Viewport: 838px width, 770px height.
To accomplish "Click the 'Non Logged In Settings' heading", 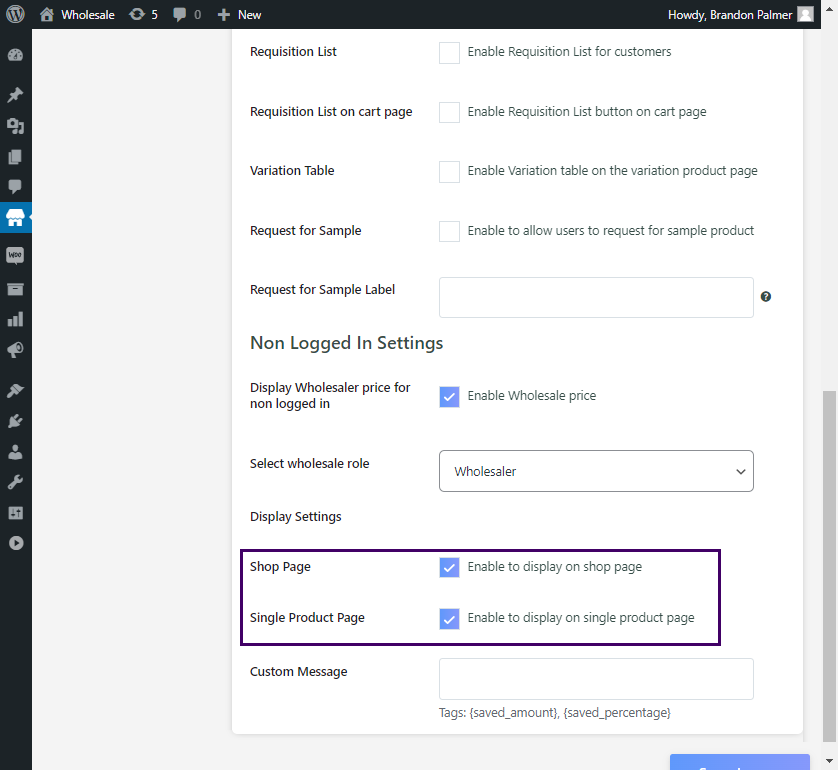I will [346, 343].
